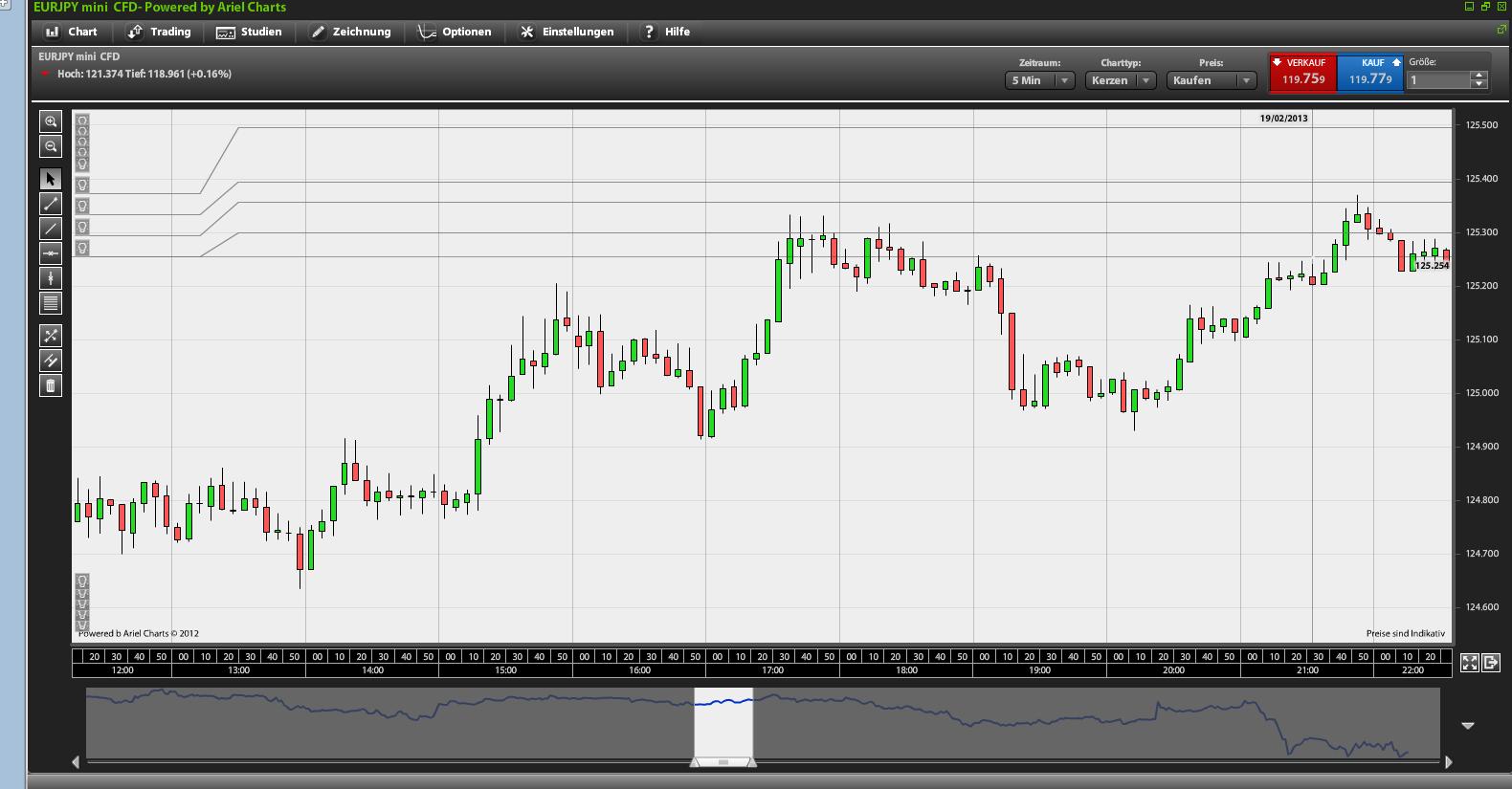Select the horizontal line drawing tool
The height and width of the screenshot is (789, 1512).
point(51,253)
